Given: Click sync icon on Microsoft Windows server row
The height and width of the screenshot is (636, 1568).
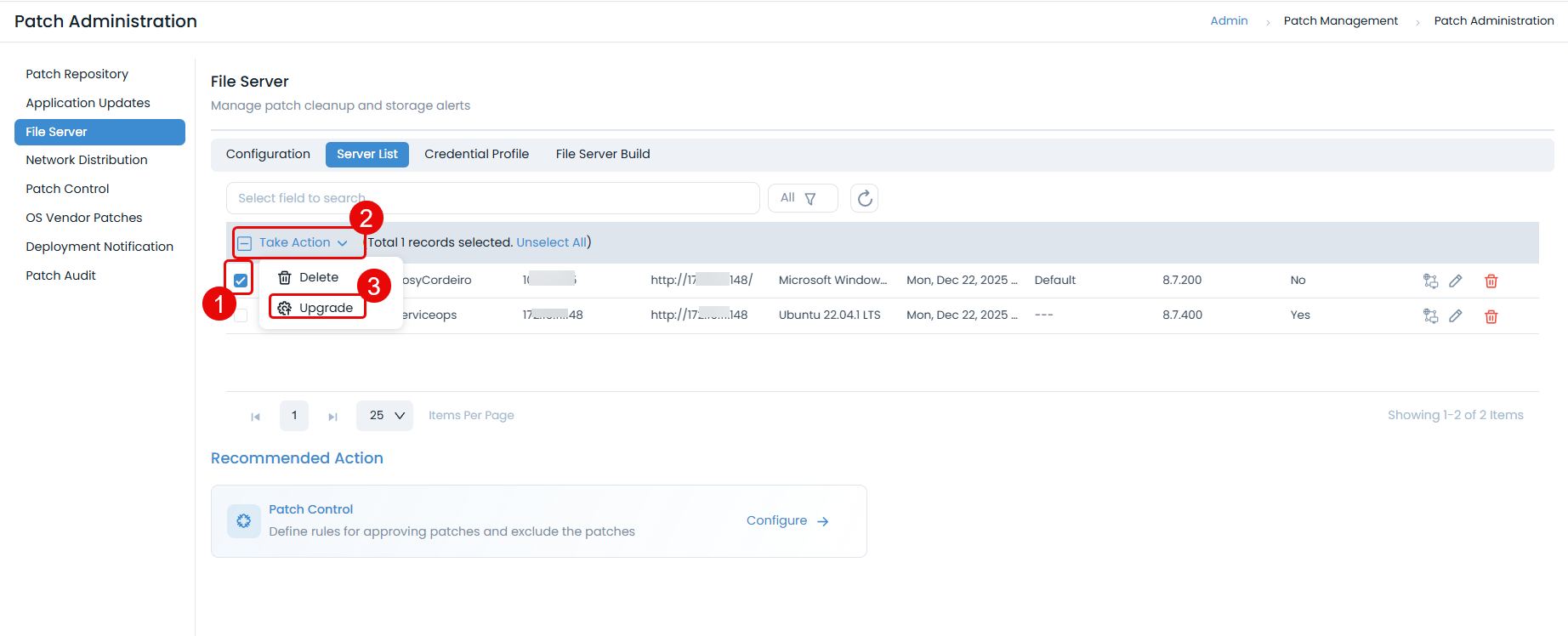Looking at the screenshot, I should click(1430, 281).
